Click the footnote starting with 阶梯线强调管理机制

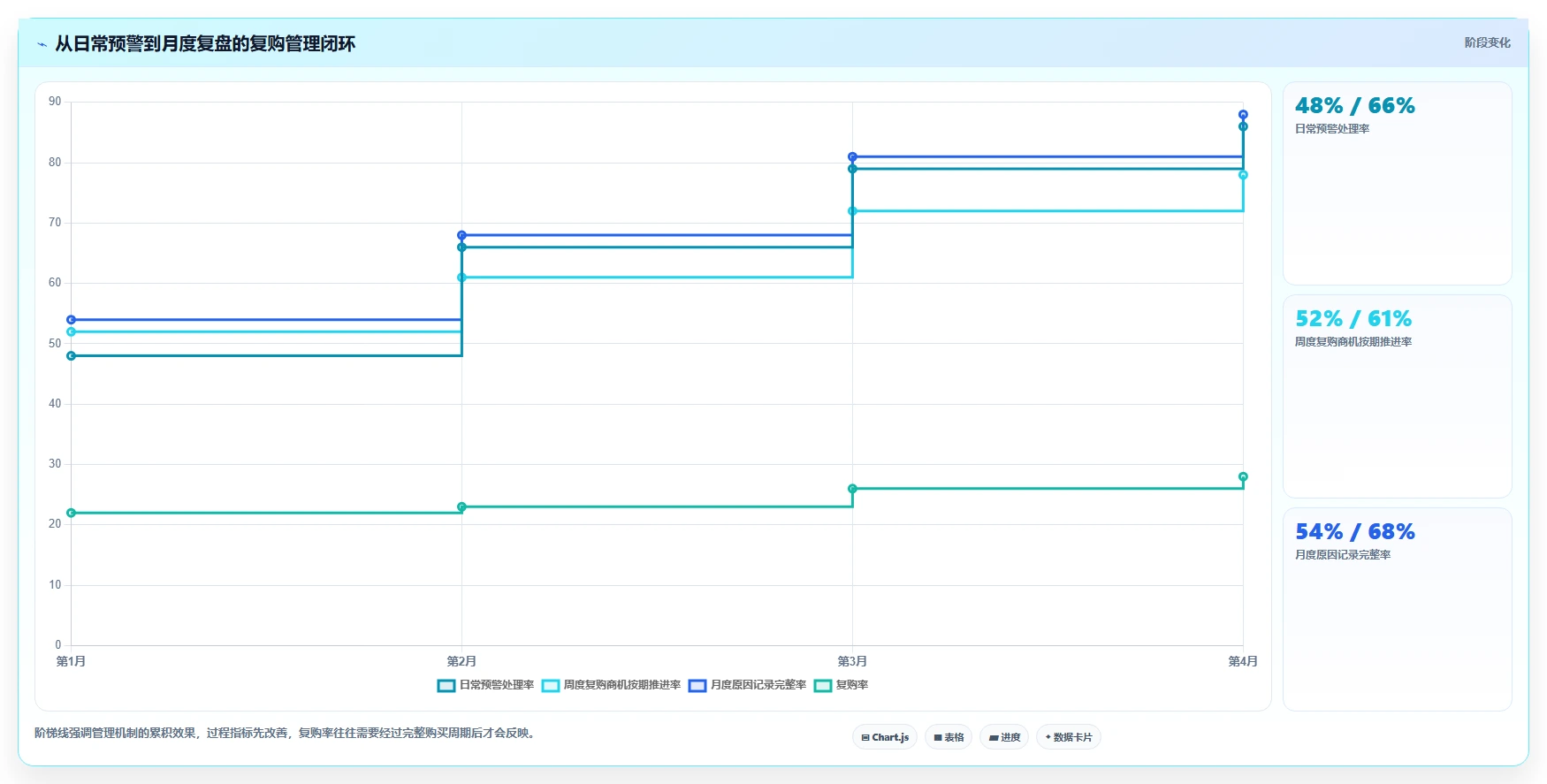coord(286,733)
